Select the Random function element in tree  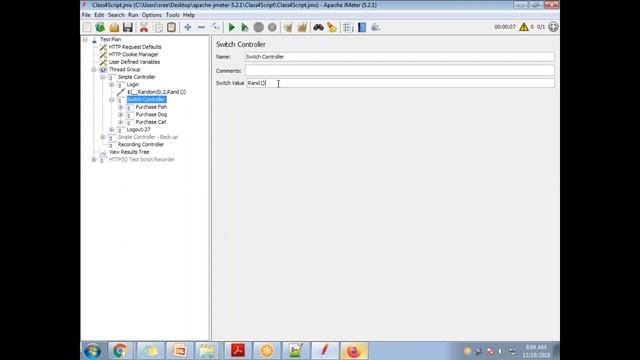pyautogui.click(x=156, y=92)
